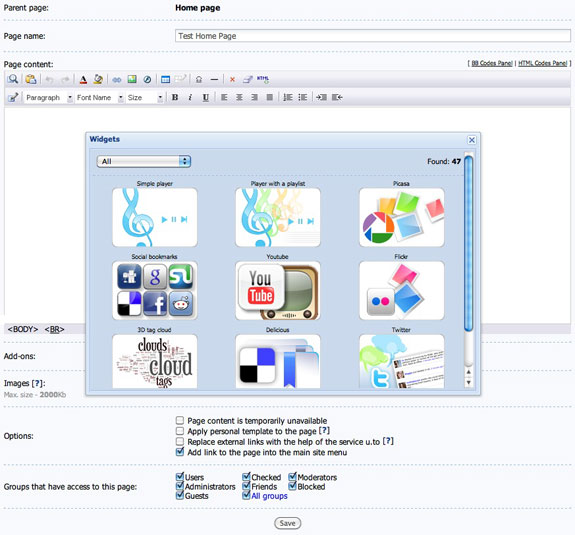The height and width of the screenshot is (535, 575).
Task: Check 'Replace external links' with u.to option
Action: click(x=180, y=441)
